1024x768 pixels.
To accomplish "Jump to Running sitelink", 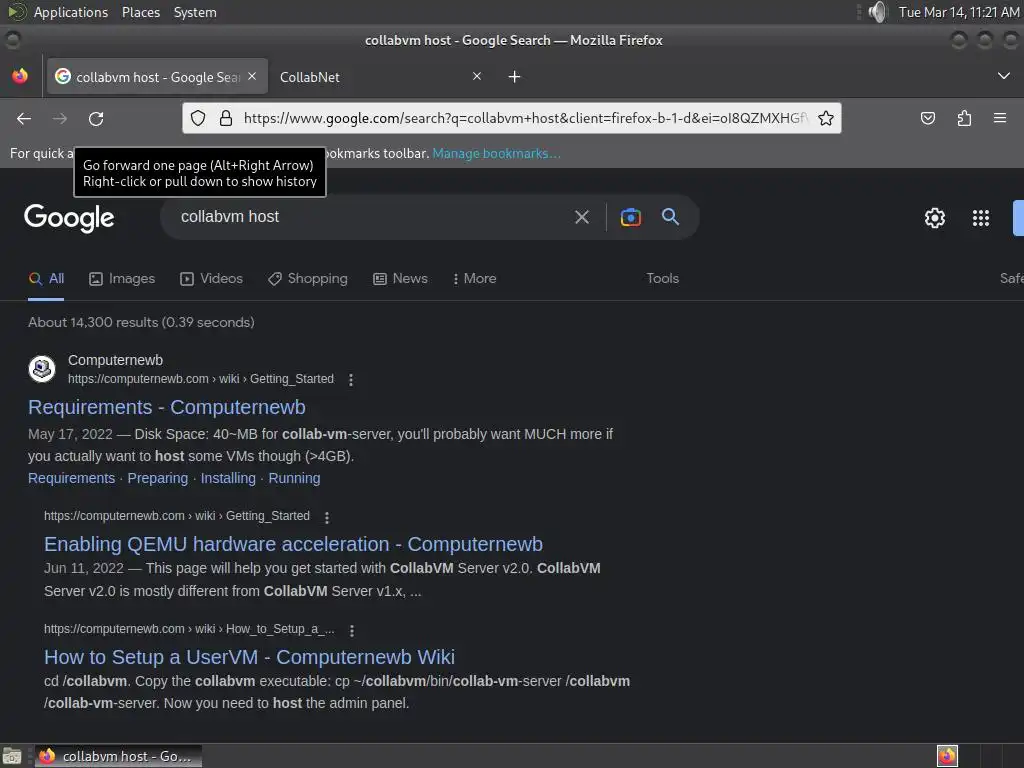I will [x=295, y=478].
